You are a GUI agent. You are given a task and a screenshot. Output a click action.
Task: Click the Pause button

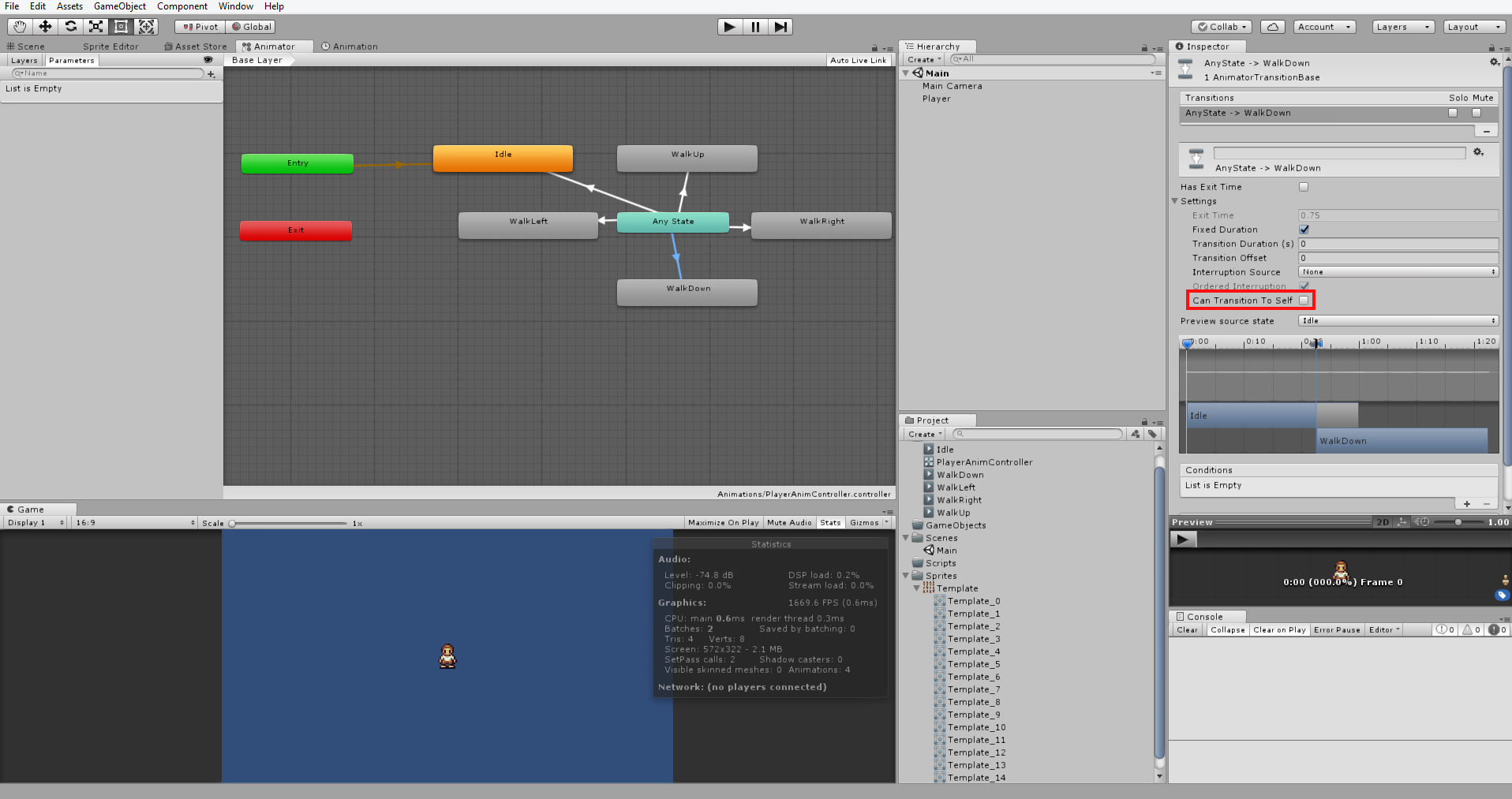tap(754, 26)
